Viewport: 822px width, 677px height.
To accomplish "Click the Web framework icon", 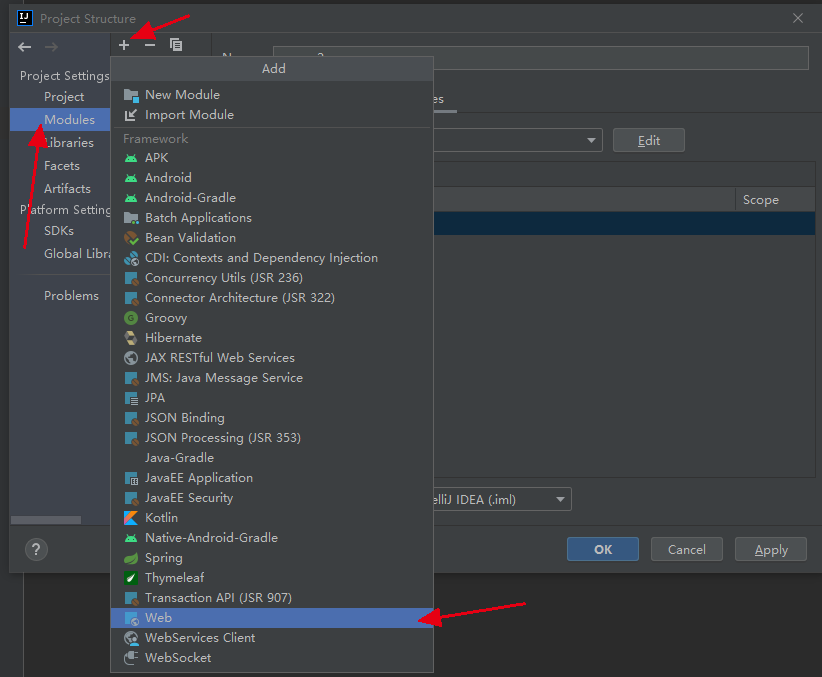I will [x=131, y=618].
